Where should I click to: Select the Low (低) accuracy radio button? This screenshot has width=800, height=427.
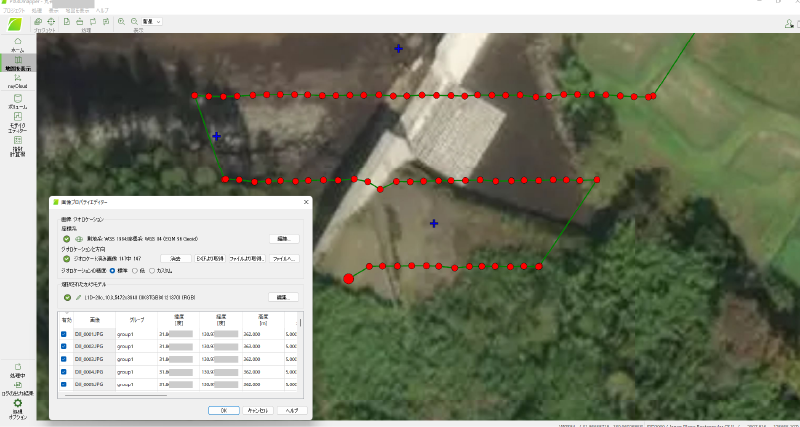point(136,271)
